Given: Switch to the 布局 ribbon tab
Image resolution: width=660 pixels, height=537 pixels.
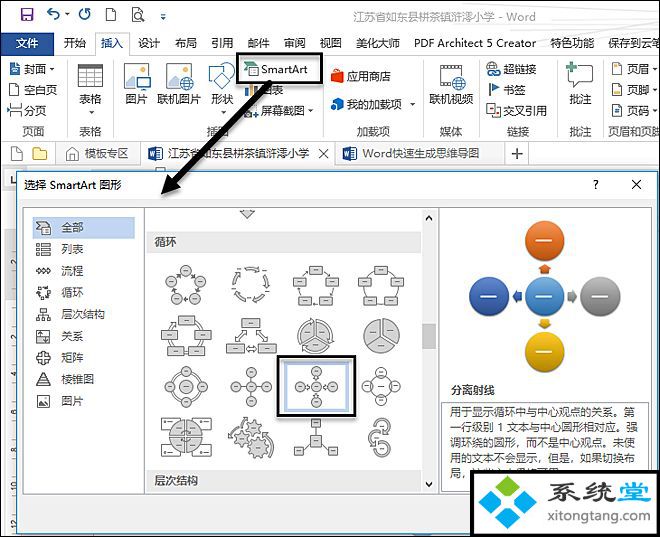Looking at the screenshot, I should [186, 43].
